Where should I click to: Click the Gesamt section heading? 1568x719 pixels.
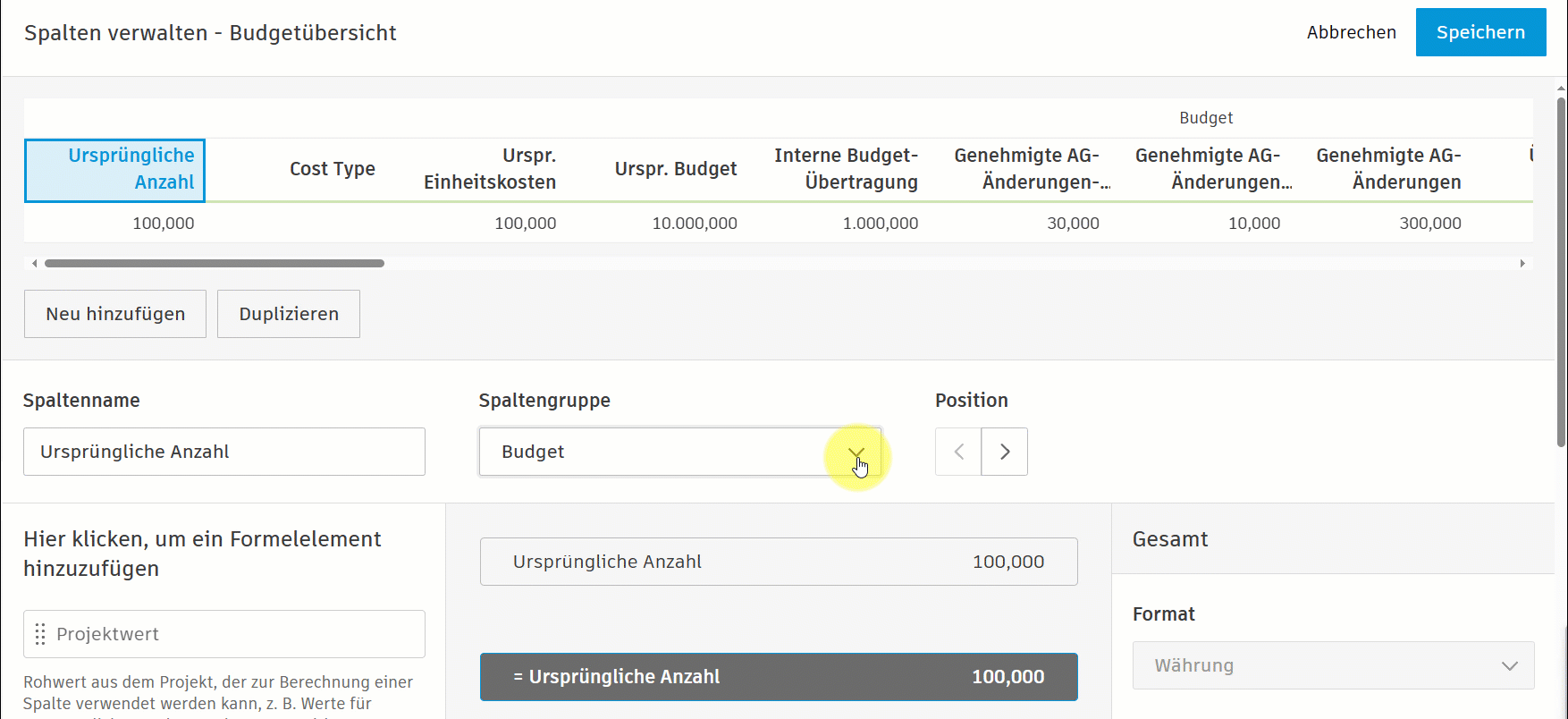click(x=1170, y=539)
